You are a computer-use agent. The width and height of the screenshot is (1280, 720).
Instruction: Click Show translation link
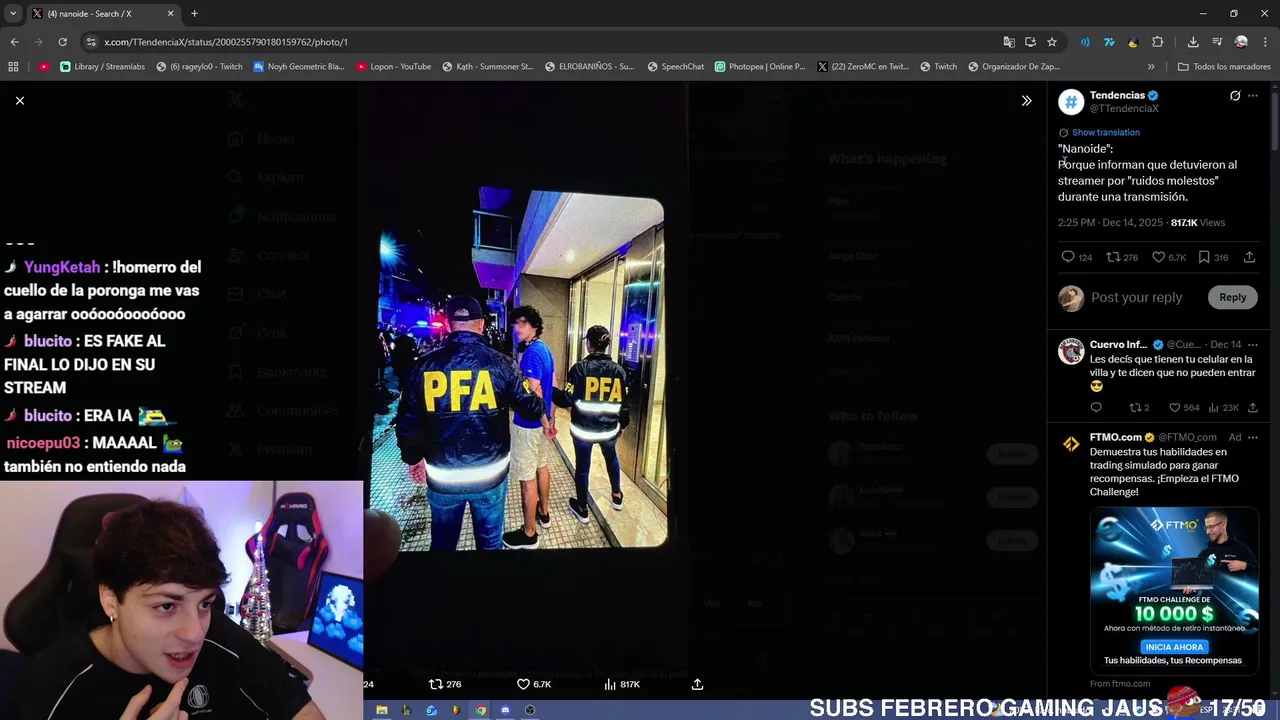pyautogui.click(x=1105, y=132)
